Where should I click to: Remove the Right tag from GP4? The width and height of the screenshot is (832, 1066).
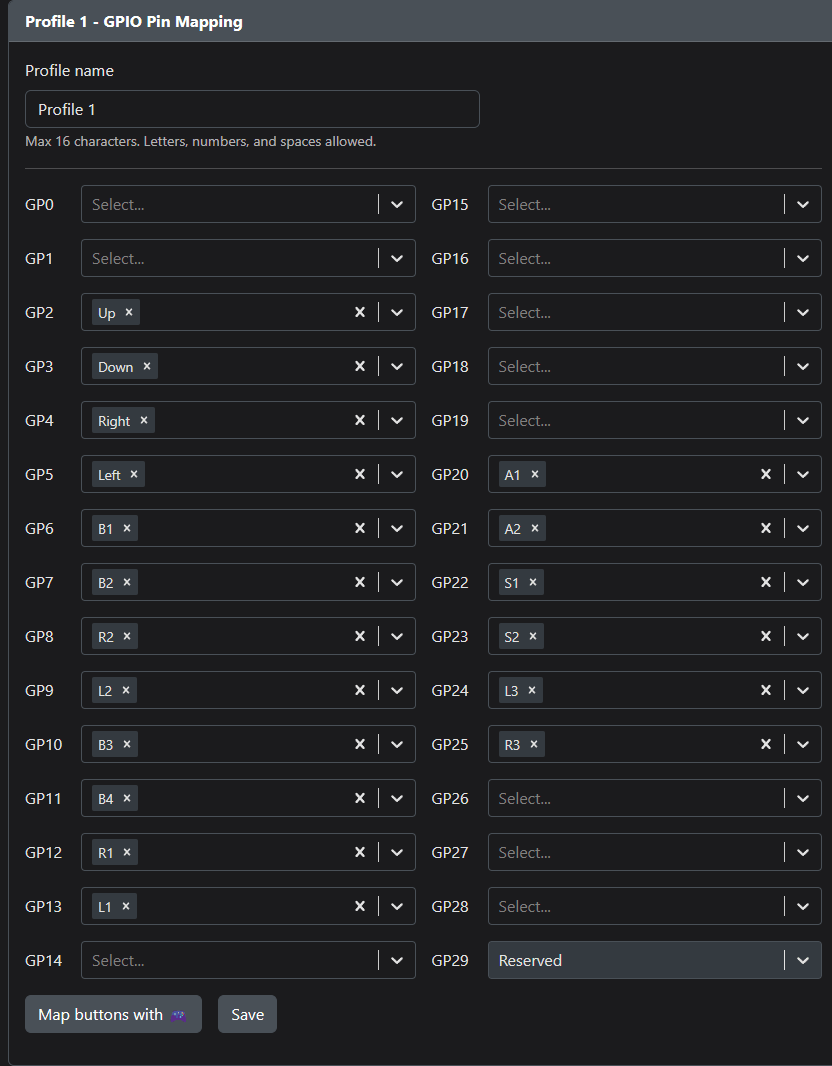coord(144,420)
